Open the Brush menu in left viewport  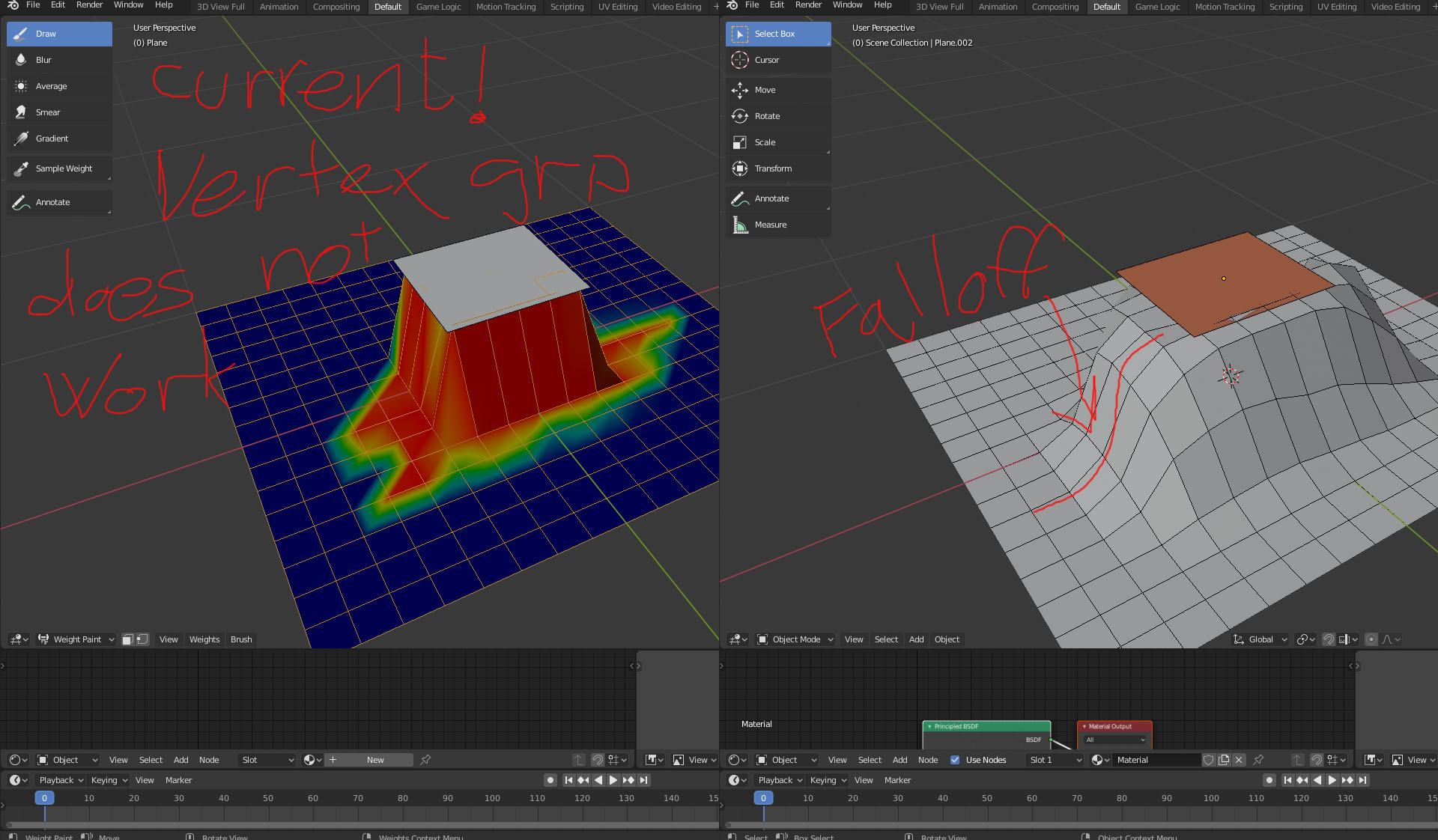pyautogui.click(x=241, y=639)
